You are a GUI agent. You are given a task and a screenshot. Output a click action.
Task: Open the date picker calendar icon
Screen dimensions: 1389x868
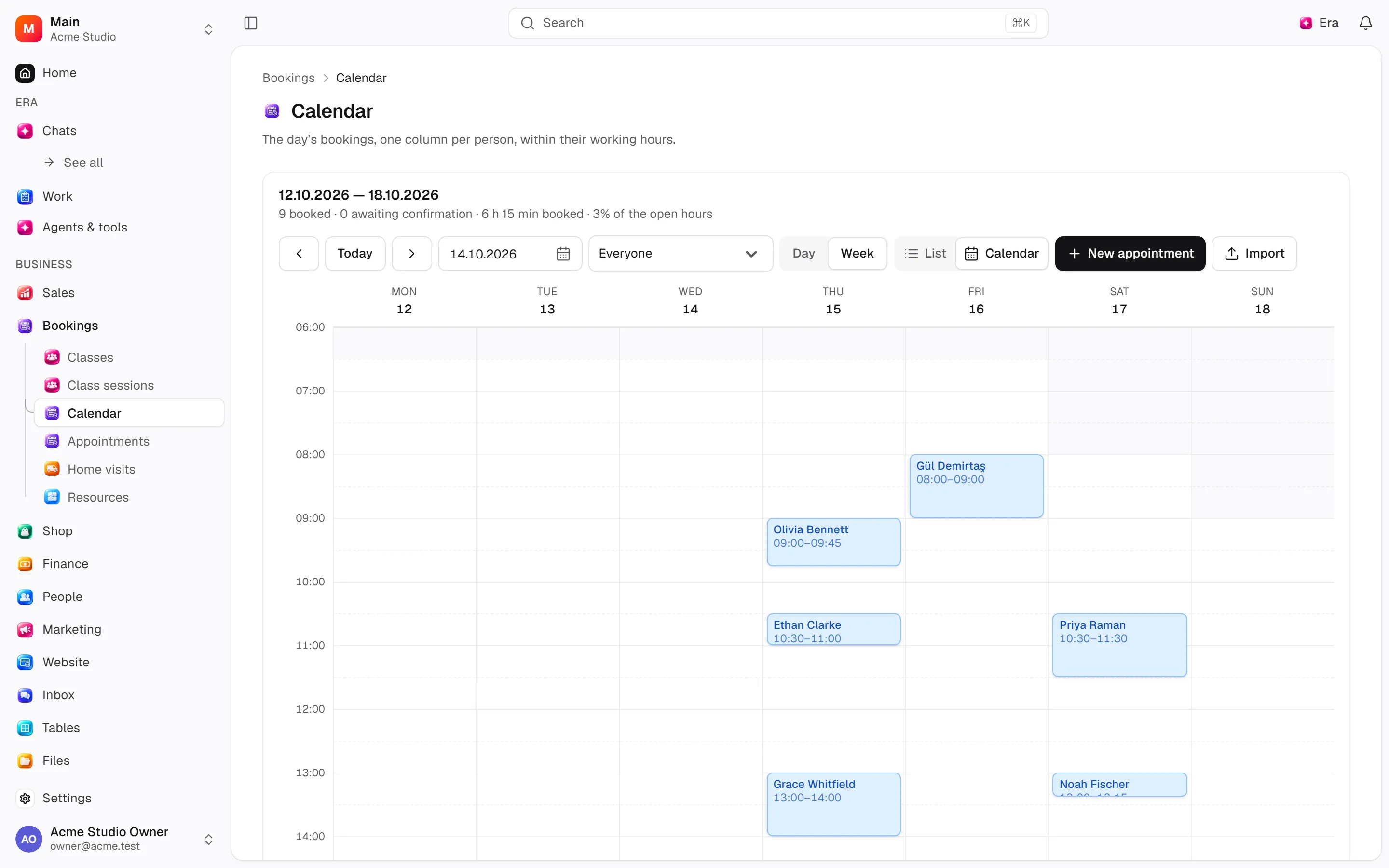563,254
